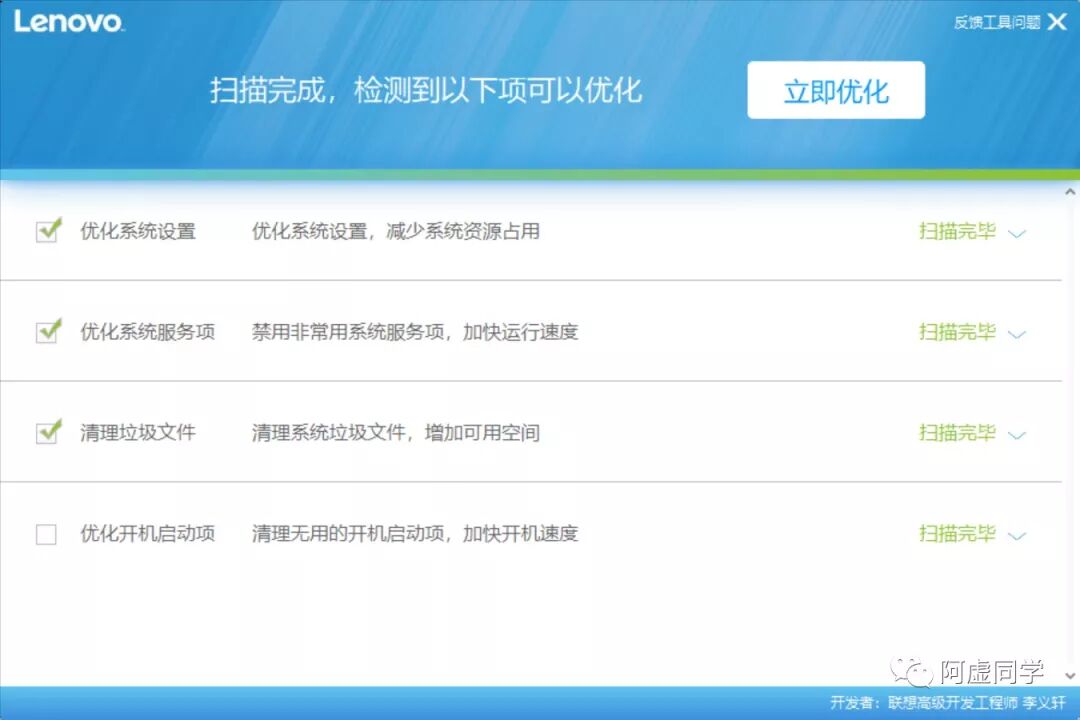
Task: Select the 优化系统设置 item label
Action: [x=138, y=231]
